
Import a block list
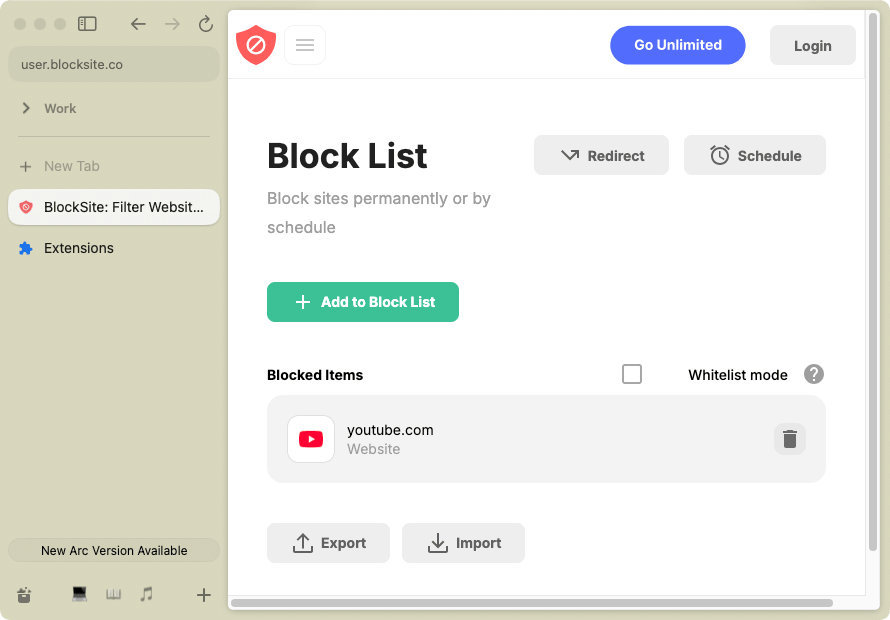pyautogui.click(x=463, y=543)
